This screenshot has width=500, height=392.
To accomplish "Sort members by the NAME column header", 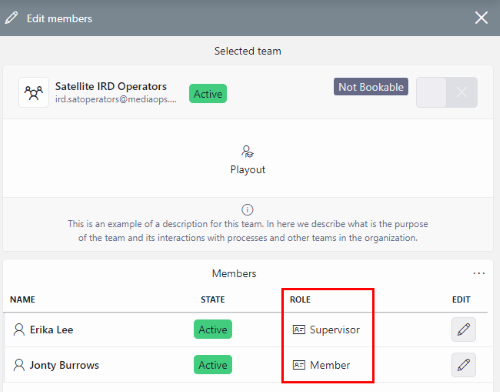I will (x=22, y=299).
